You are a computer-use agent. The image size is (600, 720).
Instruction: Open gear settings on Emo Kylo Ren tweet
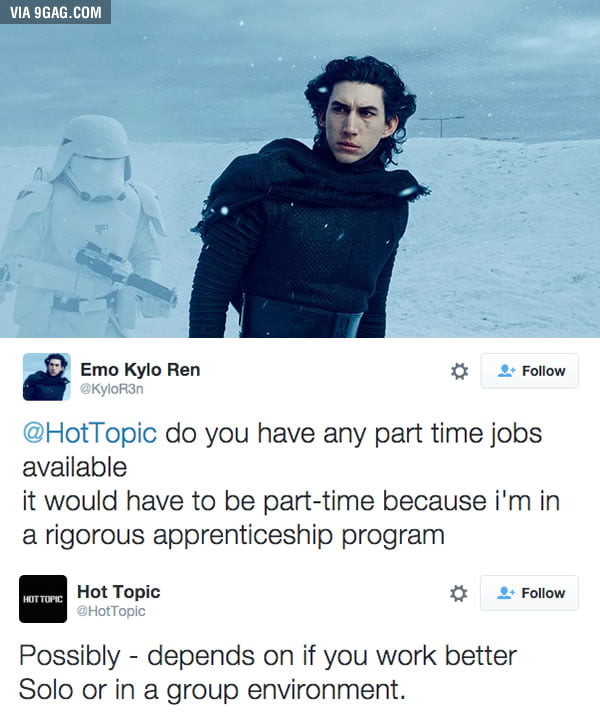tap(460, 371)
